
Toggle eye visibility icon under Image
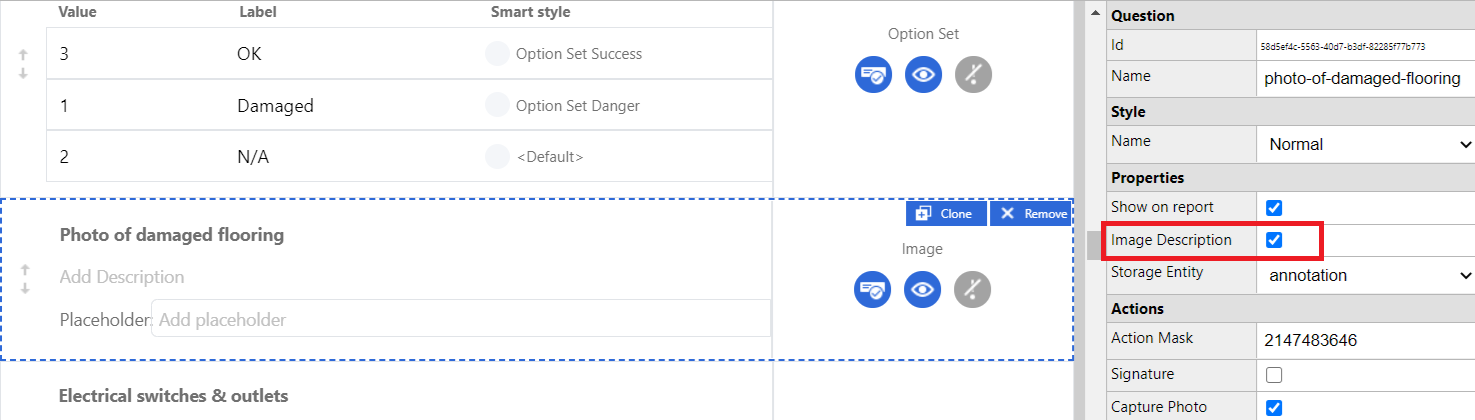point(923,290)
